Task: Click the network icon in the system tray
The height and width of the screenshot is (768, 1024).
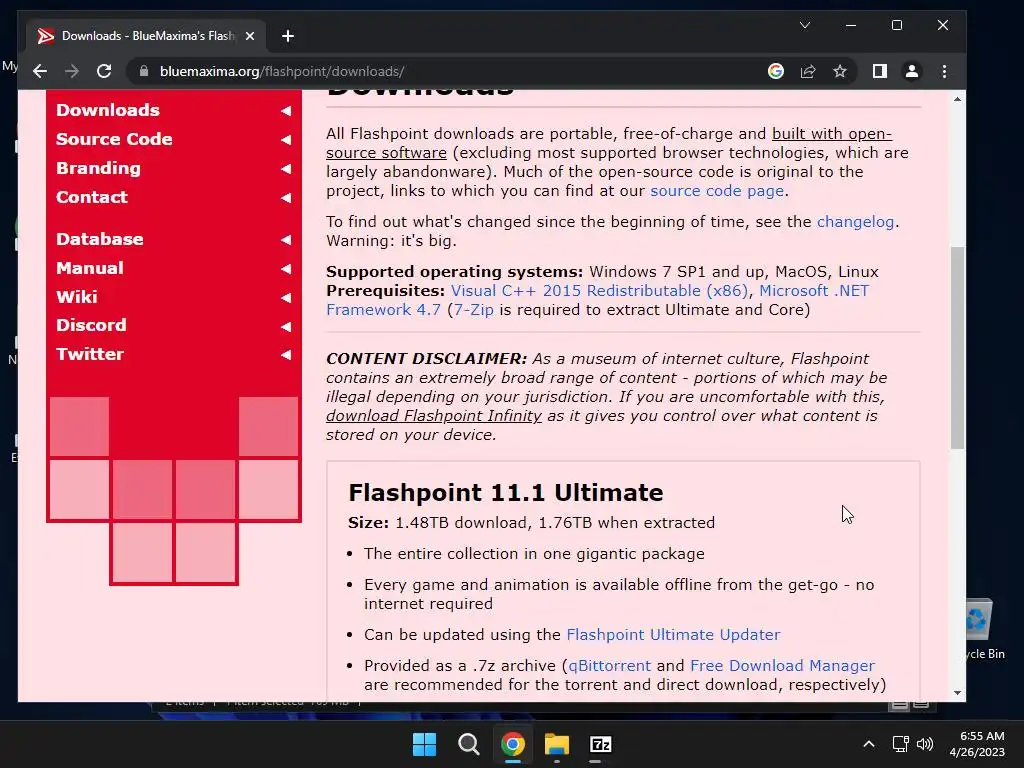Action: 901,744
